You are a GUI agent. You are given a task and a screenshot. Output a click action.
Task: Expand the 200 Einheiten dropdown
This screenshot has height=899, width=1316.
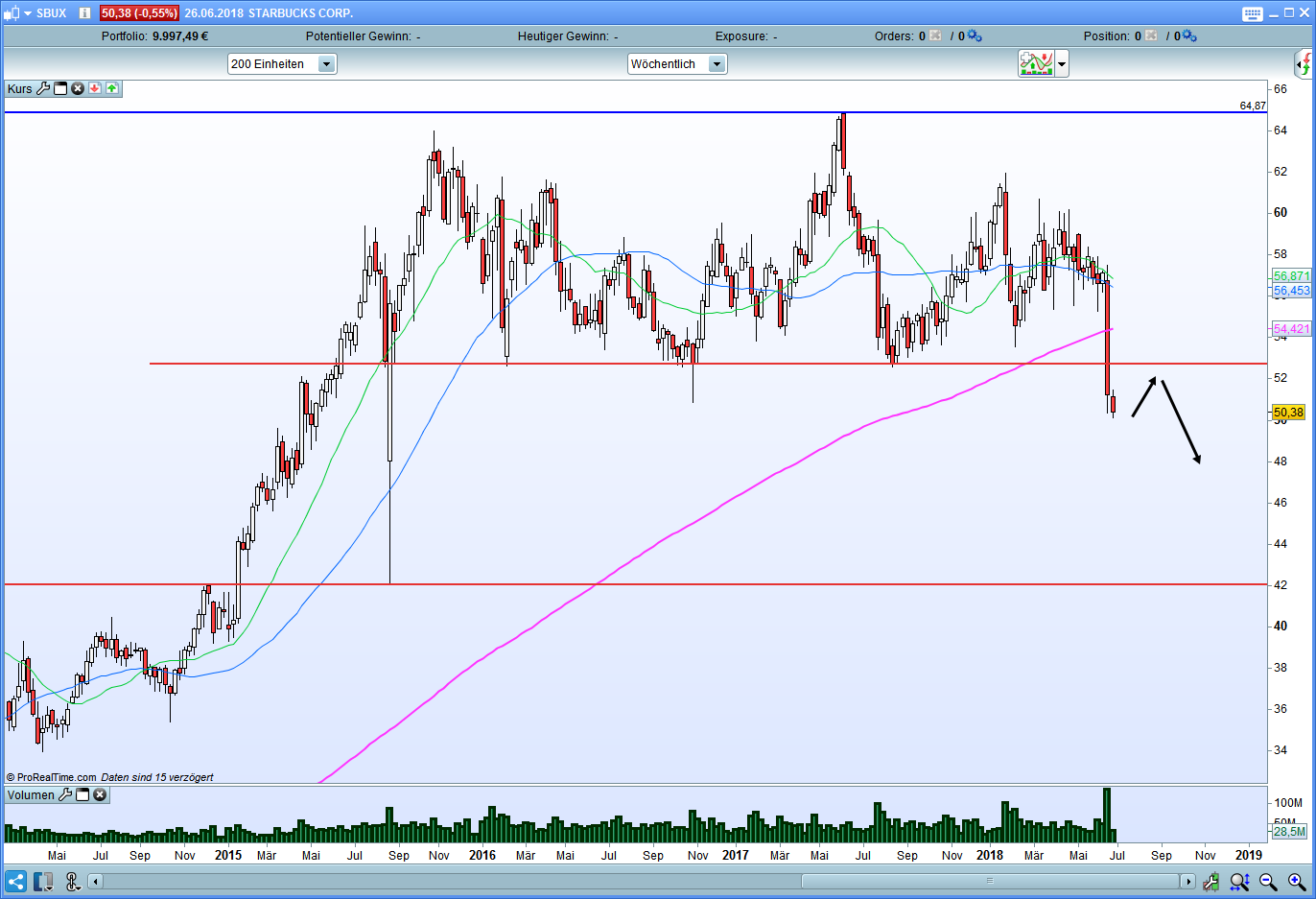tap(326, 64)
